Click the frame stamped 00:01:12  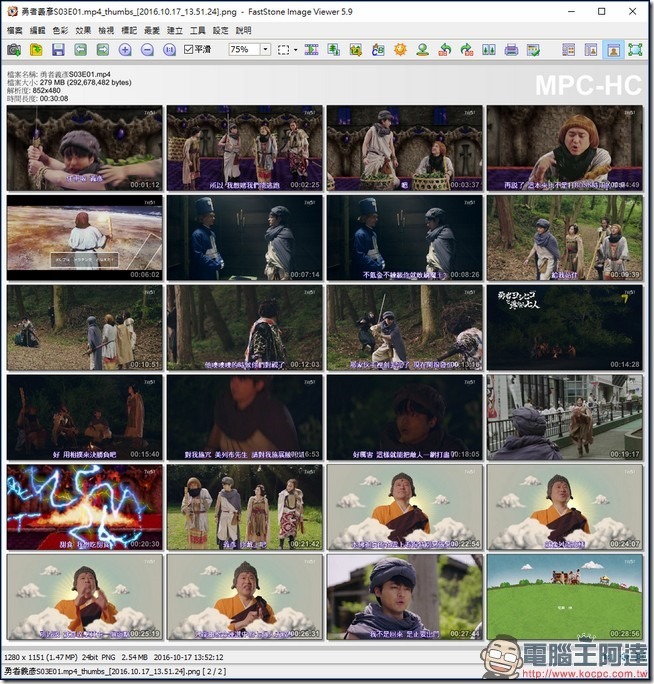[85, 148]
